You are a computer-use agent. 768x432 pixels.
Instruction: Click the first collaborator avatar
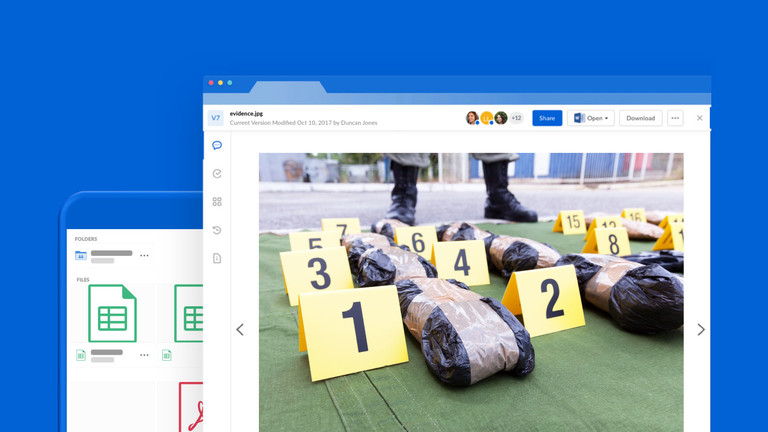[472, 118]
